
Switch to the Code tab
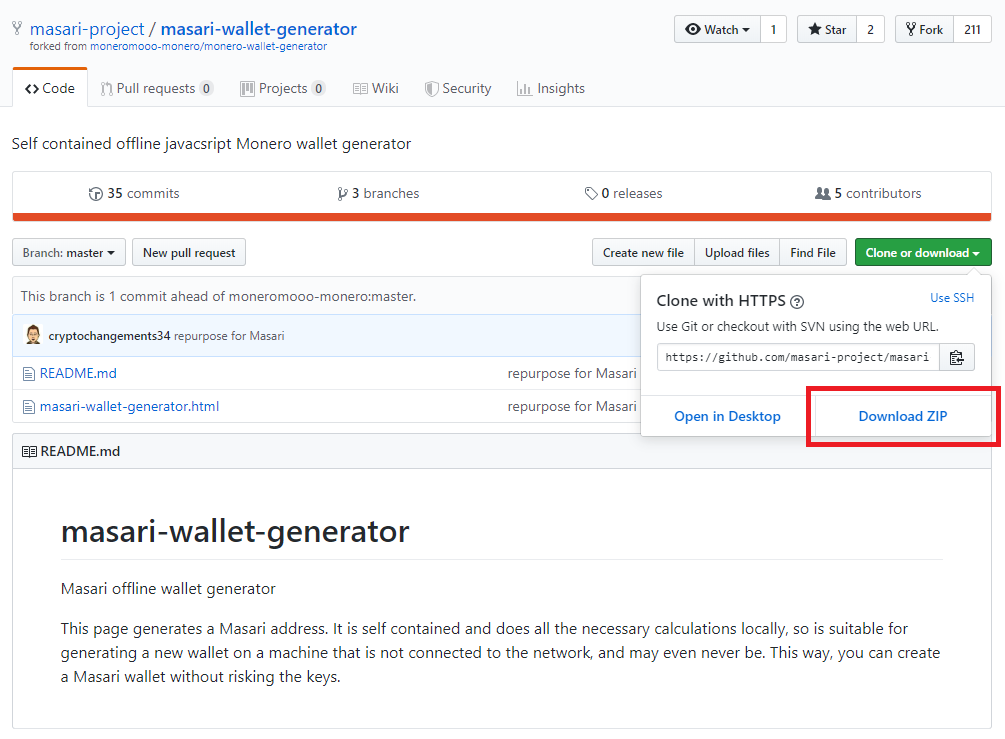pos(50,88)
